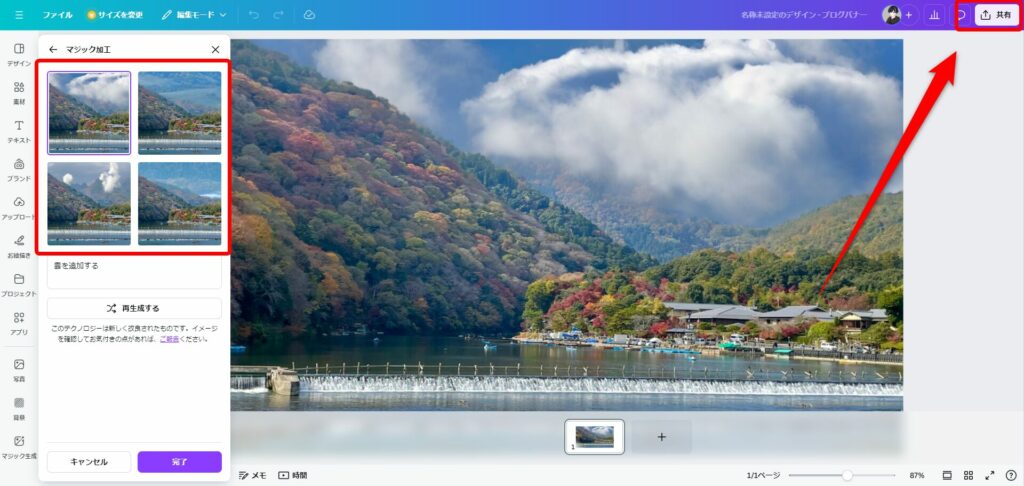Screen dimensions: 1024x486
Task: Open the アプリ apps tab
Action: pos(19,323)
